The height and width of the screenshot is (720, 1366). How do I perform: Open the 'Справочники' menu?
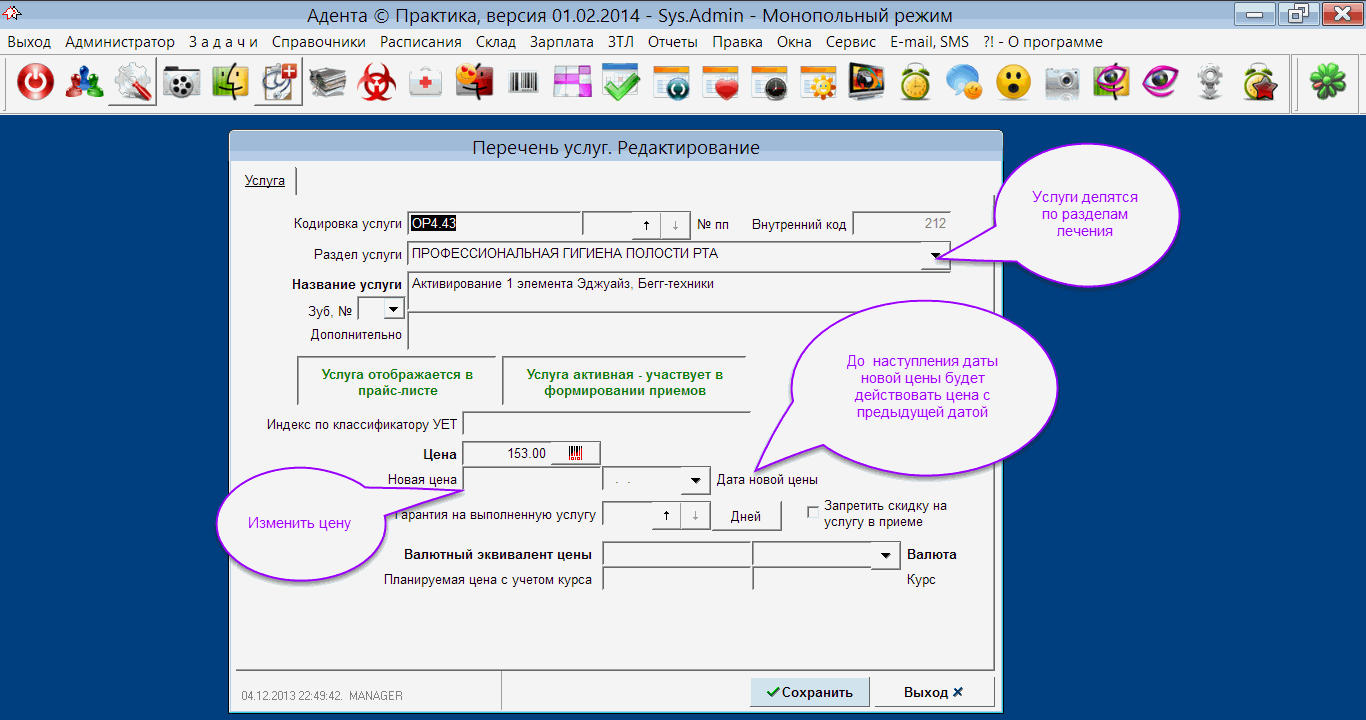pyautogui.click(x=318, y=42)
